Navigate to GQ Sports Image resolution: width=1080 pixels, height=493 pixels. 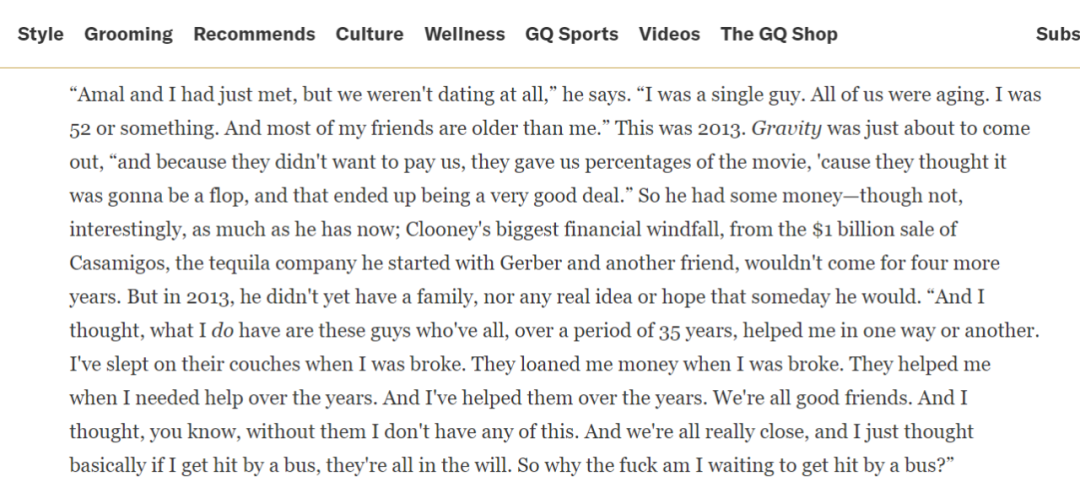(x=572, y=34)
